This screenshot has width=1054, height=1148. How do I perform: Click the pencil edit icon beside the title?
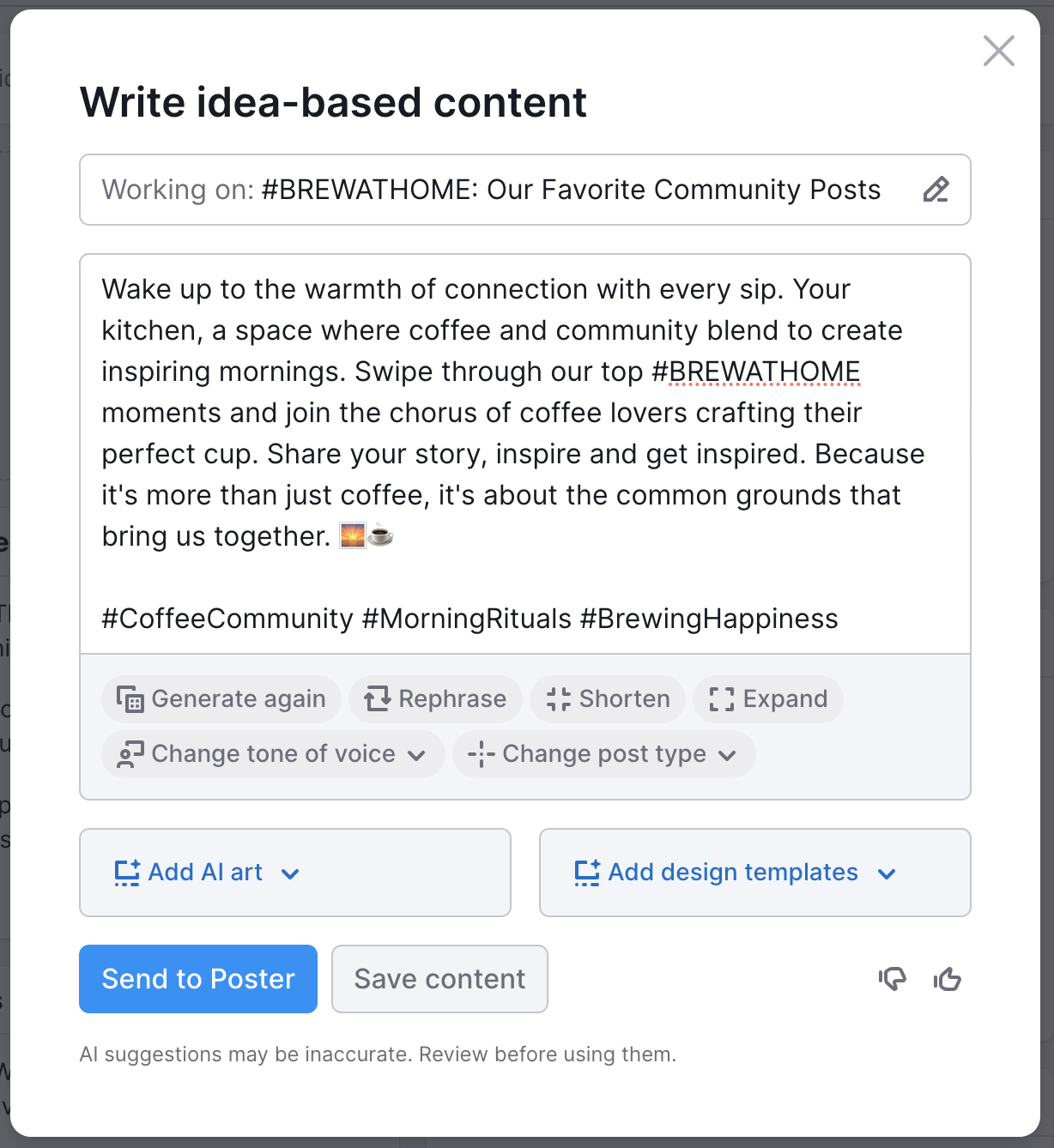pyautogui.click(x=936, y=190)
